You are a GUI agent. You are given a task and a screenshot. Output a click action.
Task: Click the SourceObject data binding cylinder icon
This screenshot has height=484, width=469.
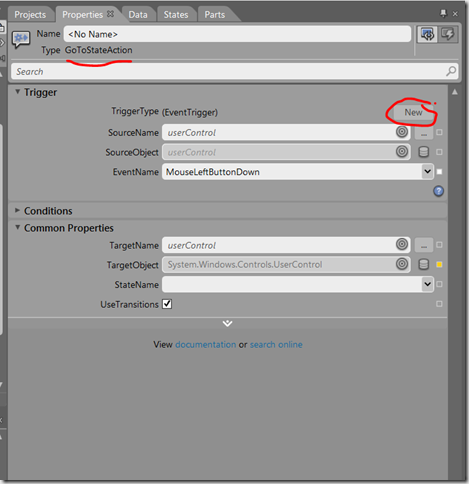click(424, 152)
